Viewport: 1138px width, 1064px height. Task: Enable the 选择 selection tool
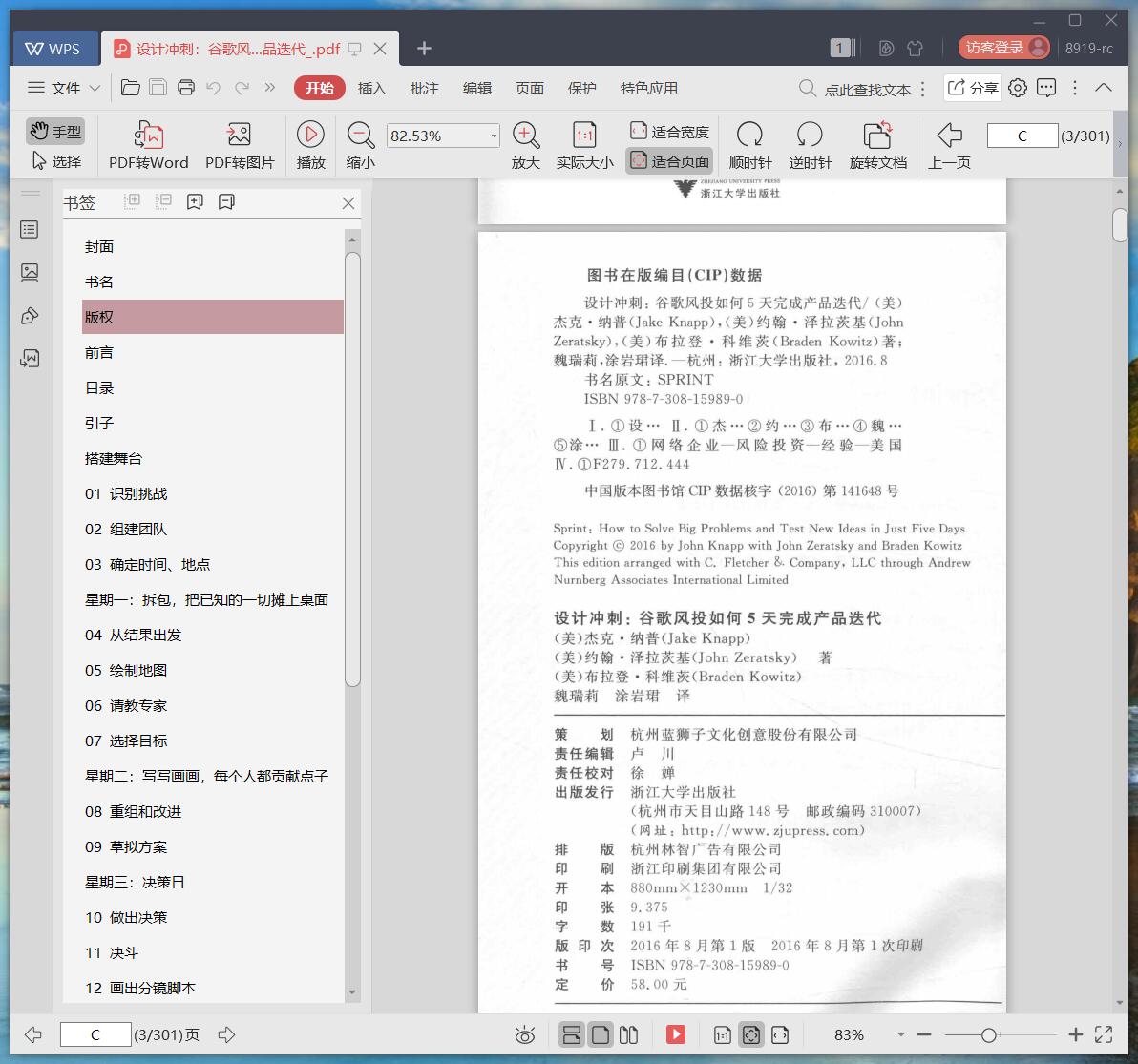click(56, 161)
